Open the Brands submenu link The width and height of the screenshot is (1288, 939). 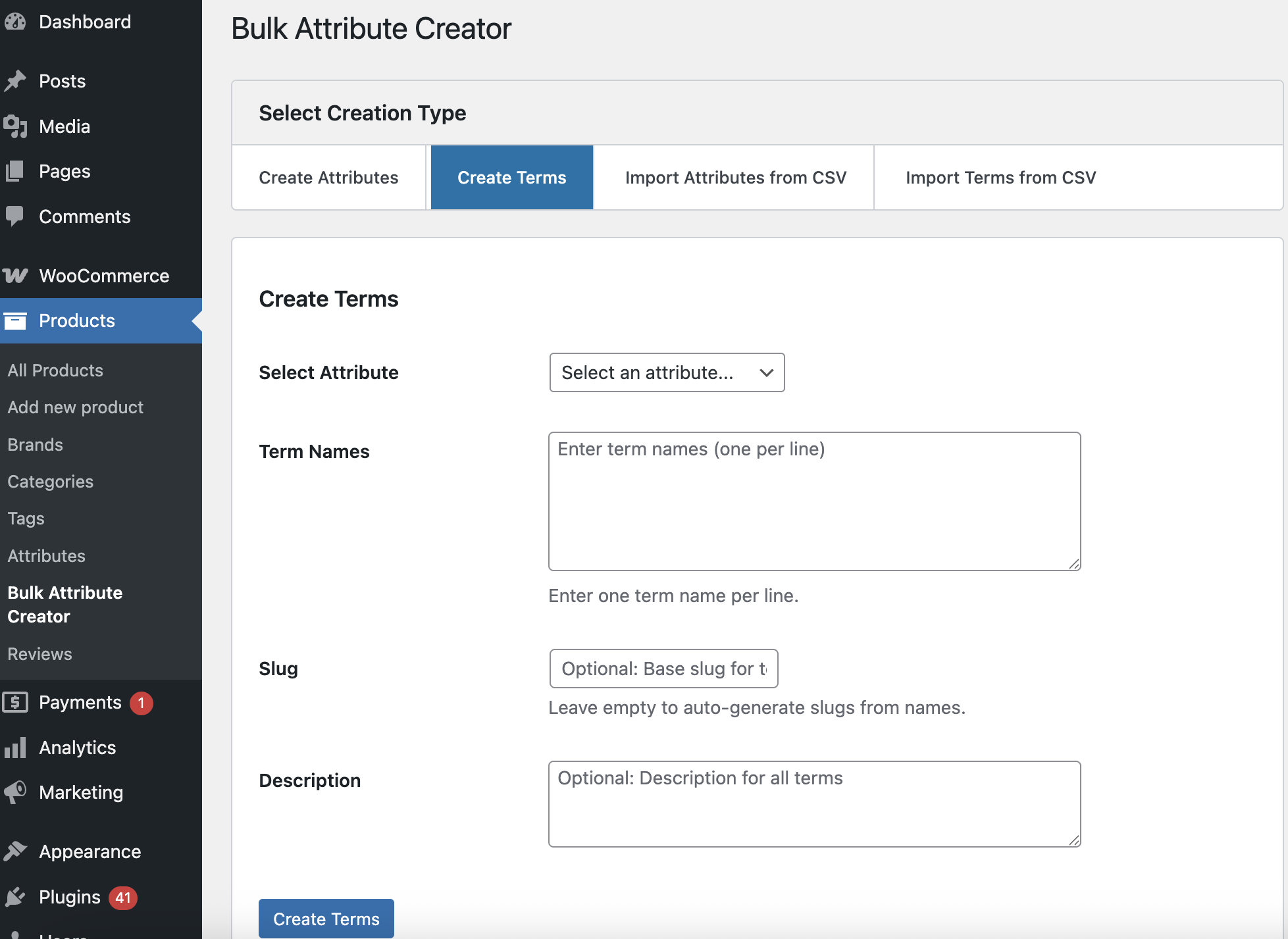click(36, 445)
